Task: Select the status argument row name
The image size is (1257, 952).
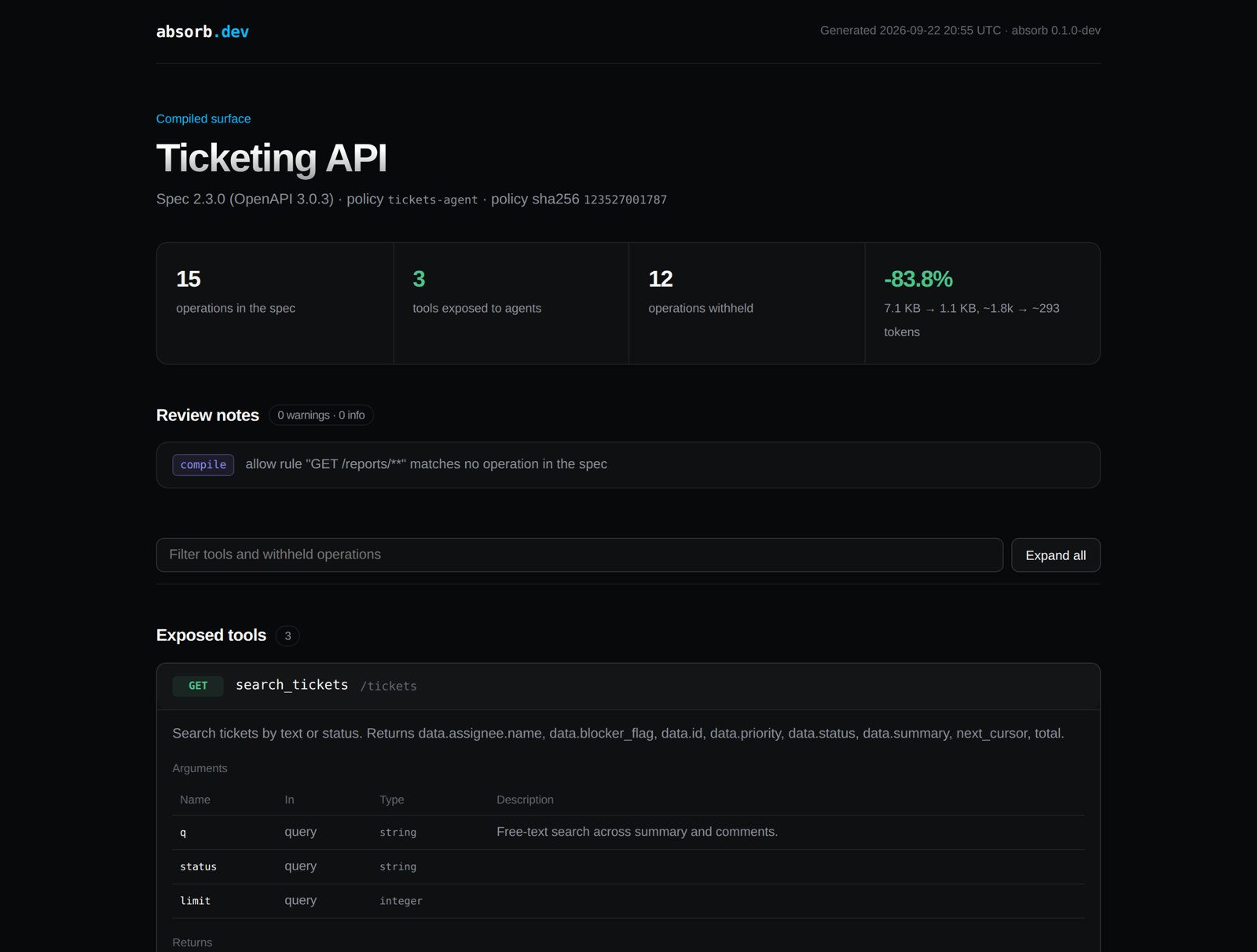Action: (x=198, y=867)
